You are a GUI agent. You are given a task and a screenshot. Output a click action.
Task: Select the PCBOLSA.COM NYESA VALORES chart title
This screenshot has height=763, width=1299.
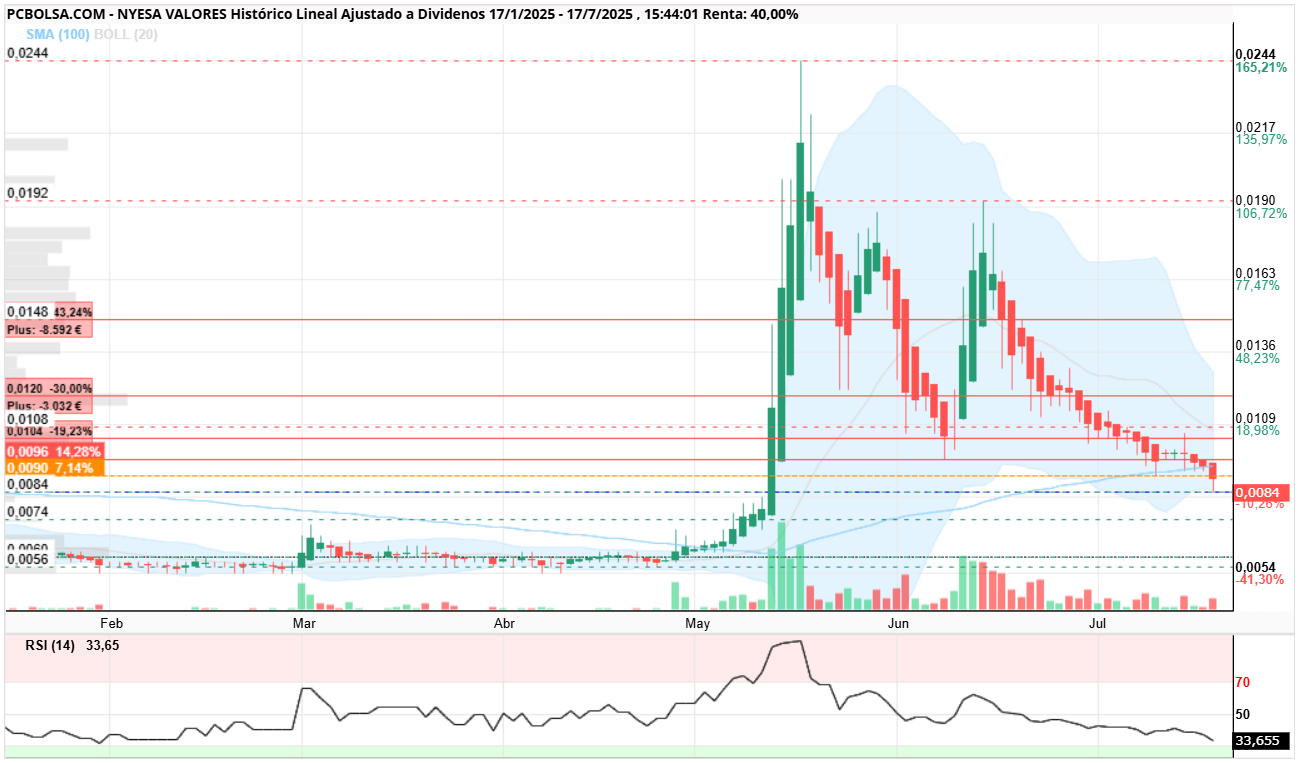pos(403,14)
